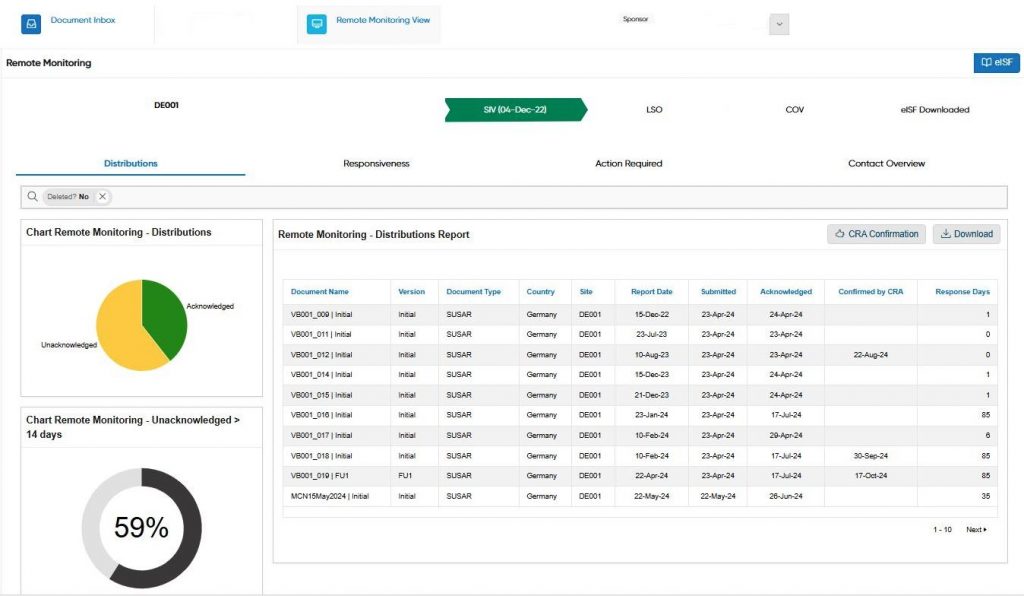Switch to the Responsiveness tab
Viewport: 1024px width, 596px height.
point(376,163)
